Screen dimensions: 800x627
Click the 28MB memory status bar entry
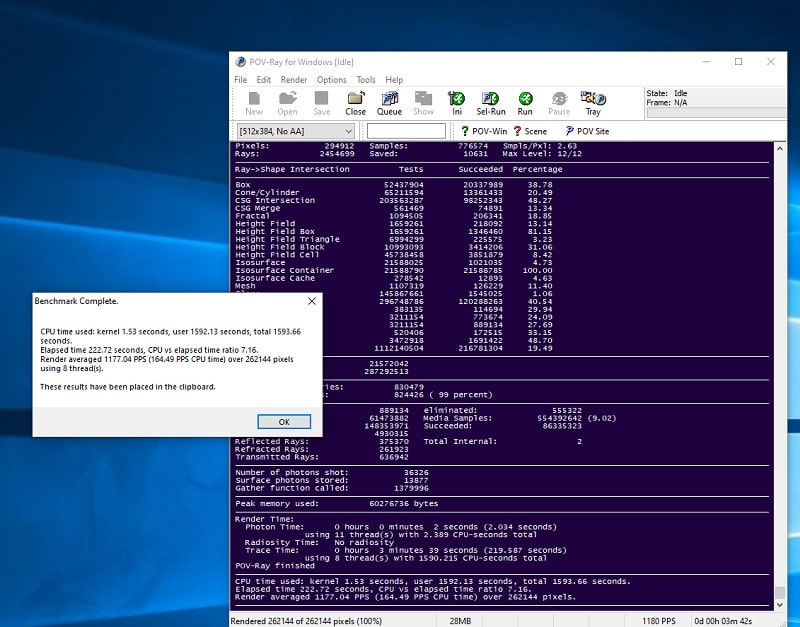(460, 621)
